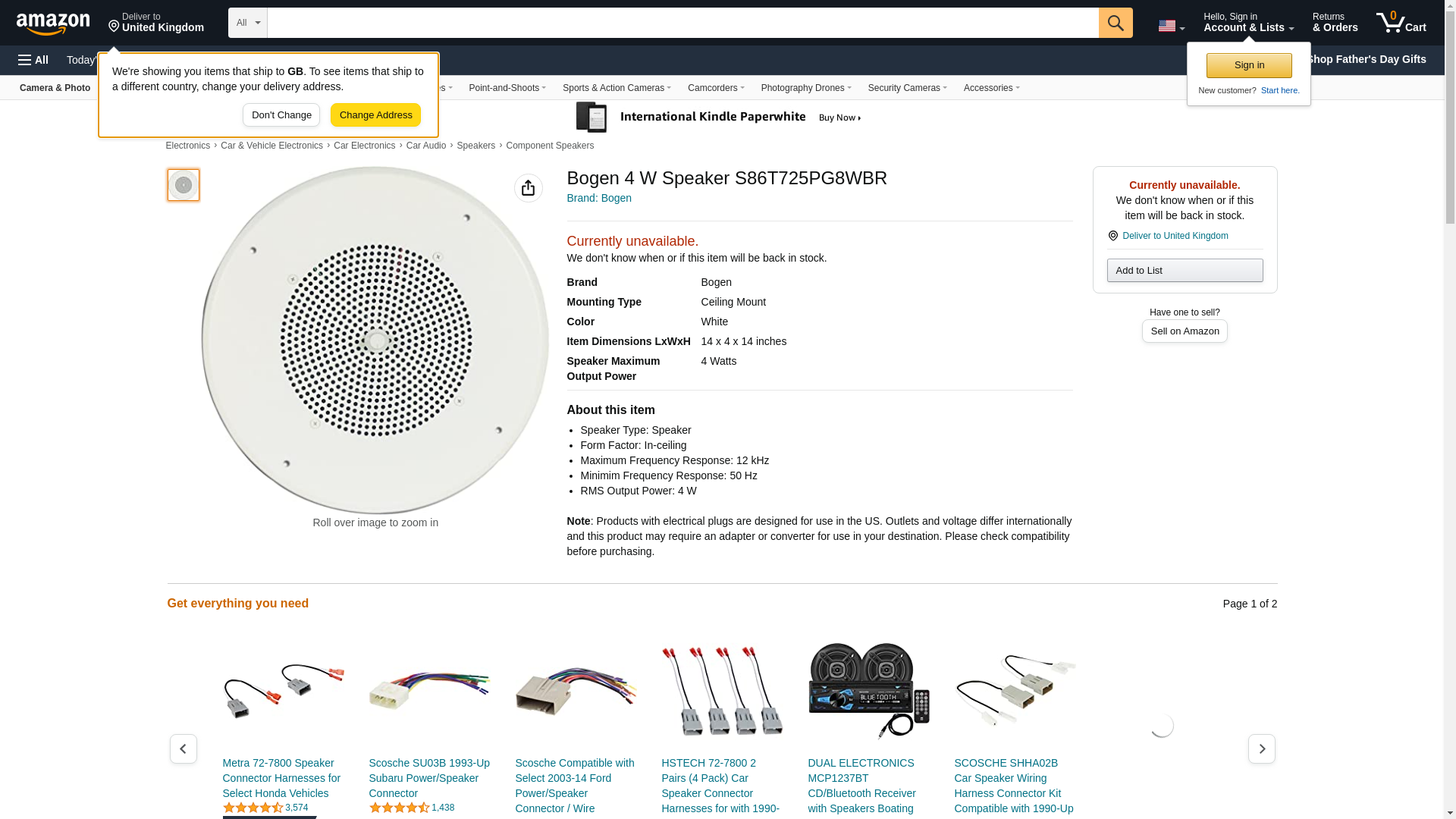
Task: Open the Photography Drones menu
Action: coord(805,88)
